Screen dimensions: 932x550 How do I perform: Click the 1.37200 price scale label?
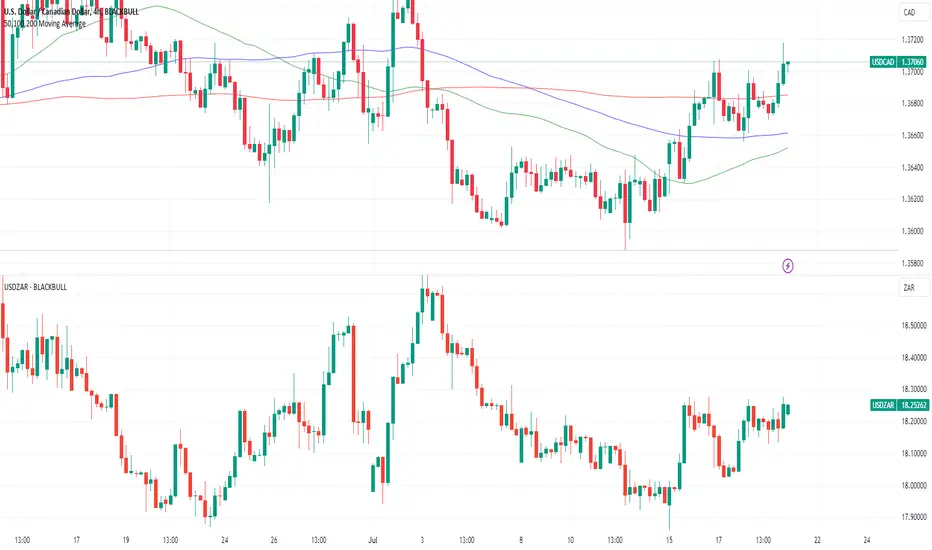click(912, 40)
